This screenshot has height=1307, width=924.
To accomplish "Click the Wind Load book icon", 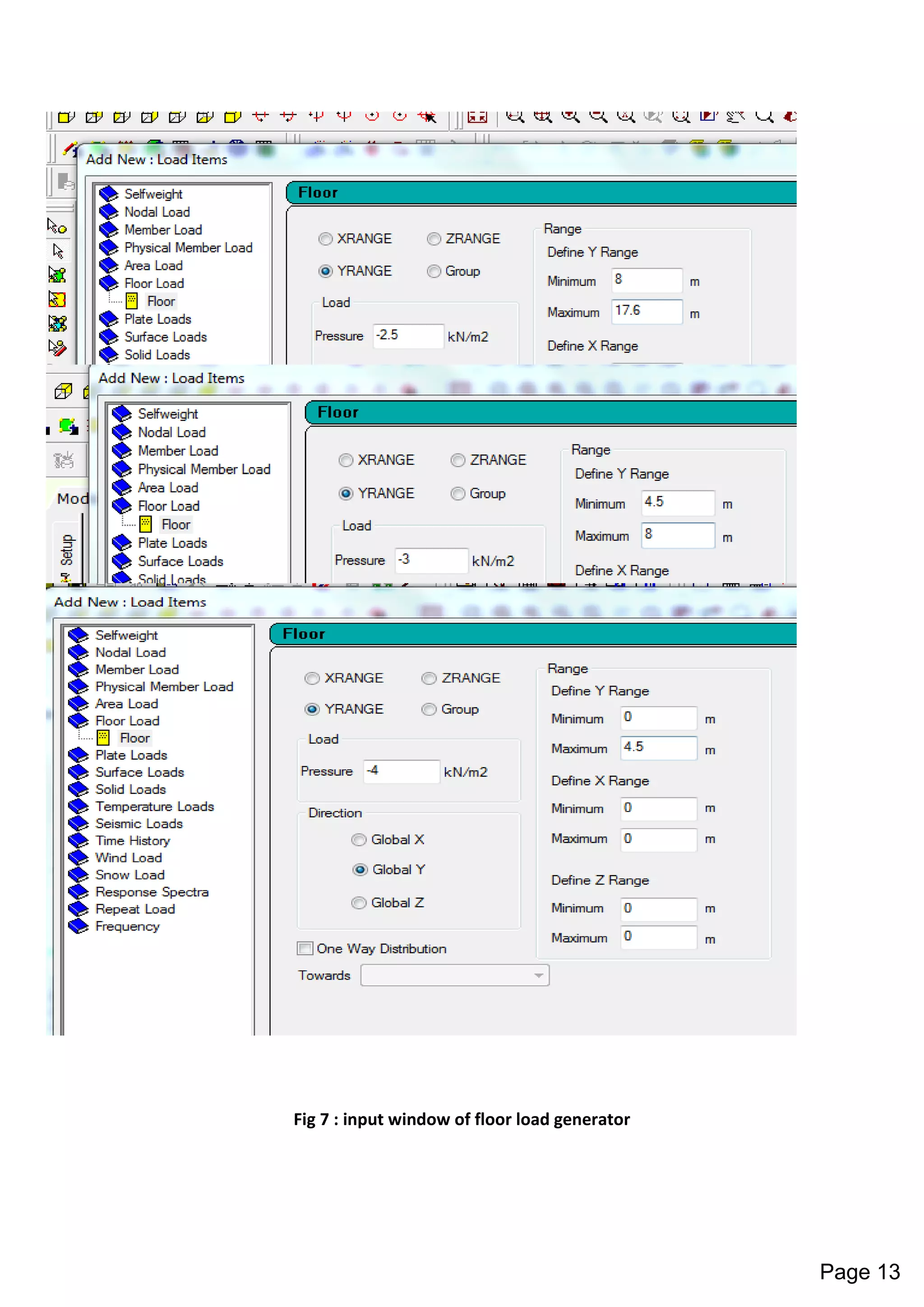I will (x=79, y=857).
